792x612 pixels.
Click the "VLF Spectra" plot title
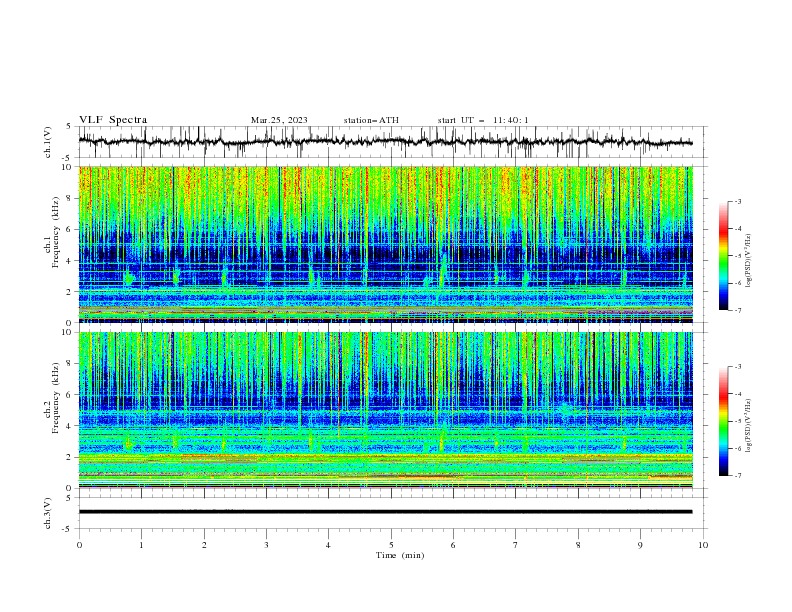pos(113,120)
